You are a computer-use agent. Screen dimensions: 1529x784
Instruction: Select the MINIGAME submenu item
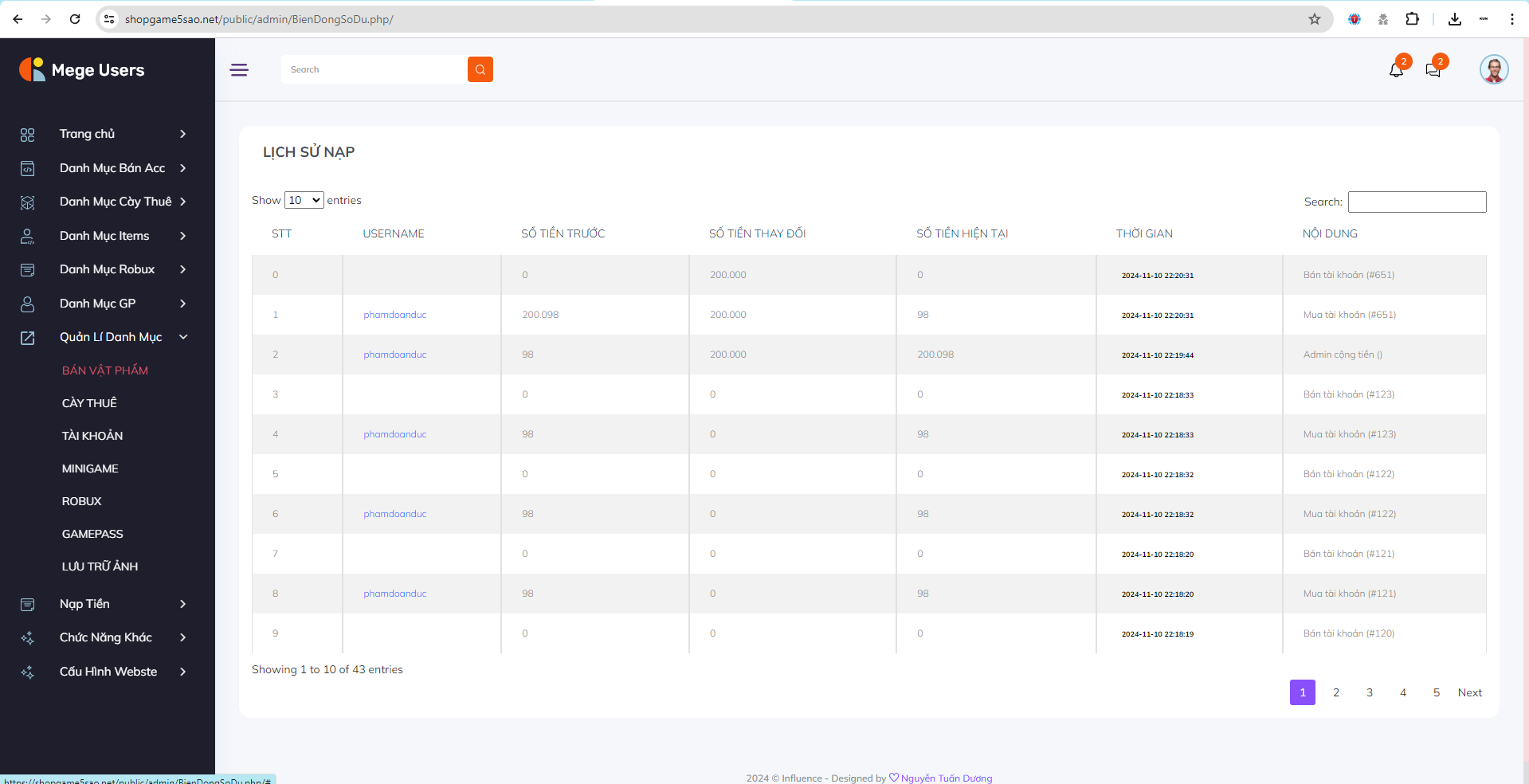pos(90,468)
